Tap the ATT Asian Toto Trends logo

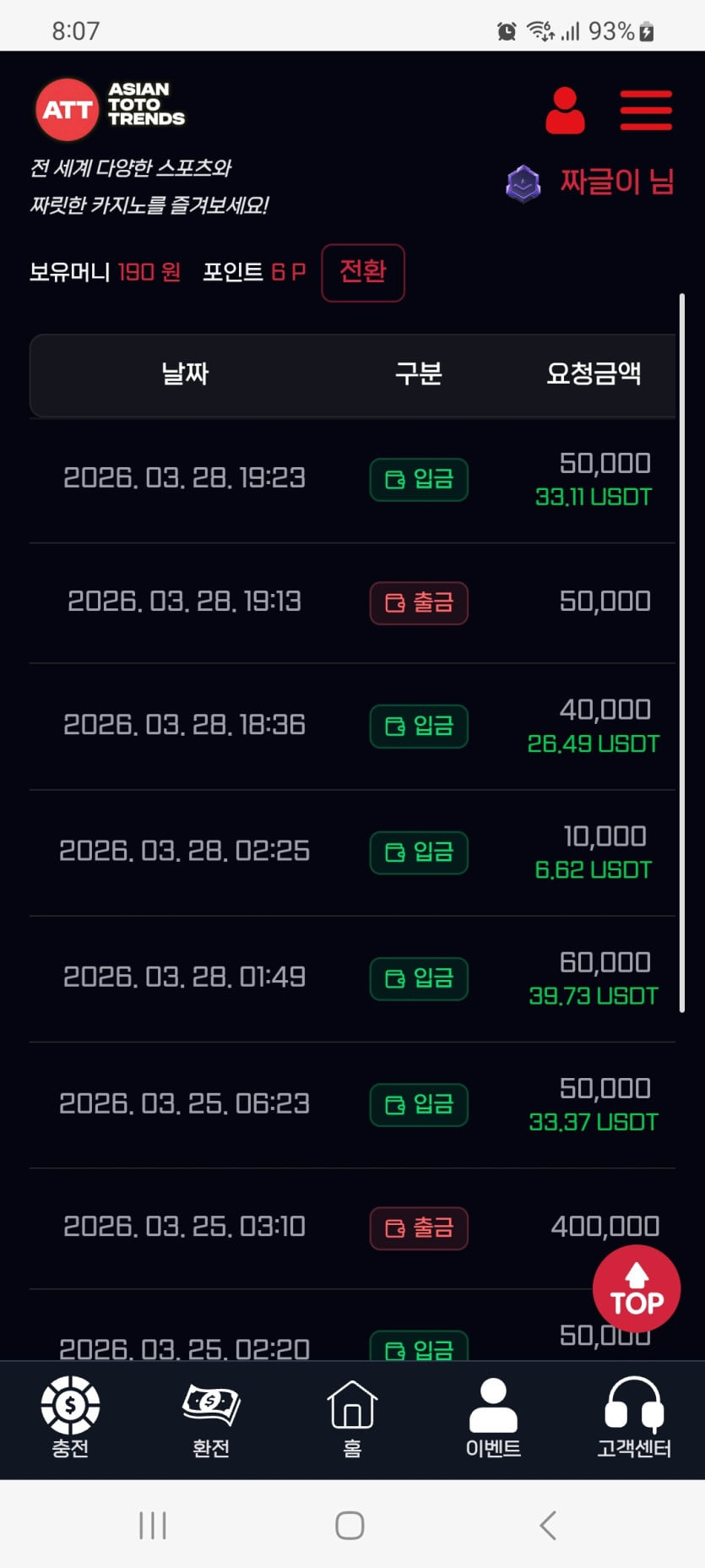tap(110, 109)
